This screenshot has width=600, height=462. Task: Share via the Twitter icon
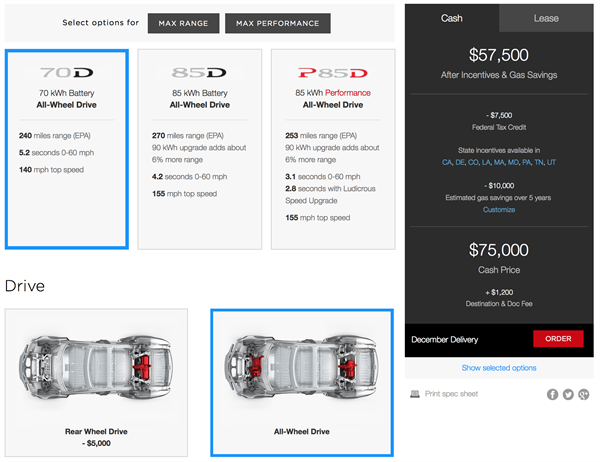(x=568, y=394)
